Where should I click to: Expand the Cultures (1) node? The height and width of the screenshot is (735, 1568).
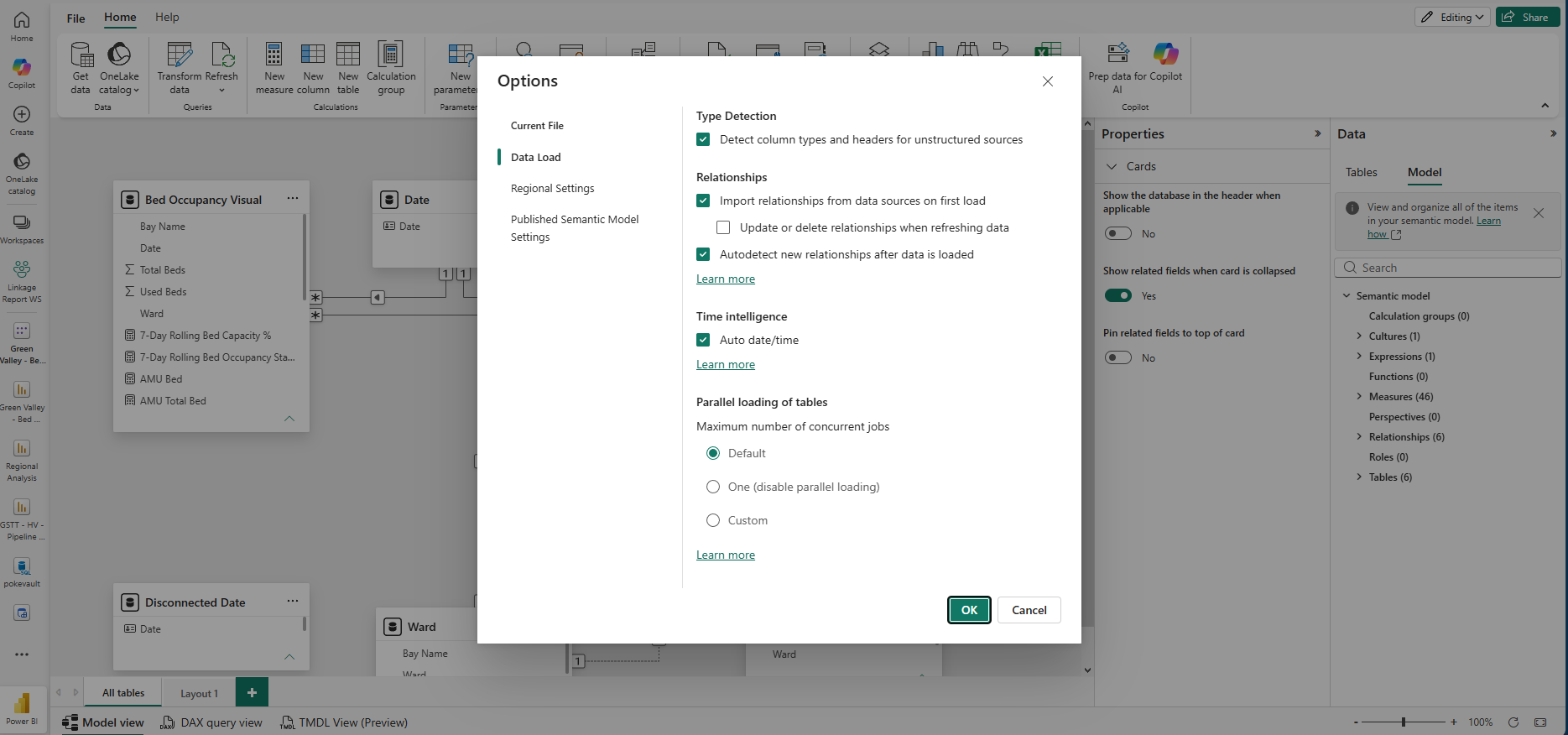pyautogui.click(x=1360, y=336)
